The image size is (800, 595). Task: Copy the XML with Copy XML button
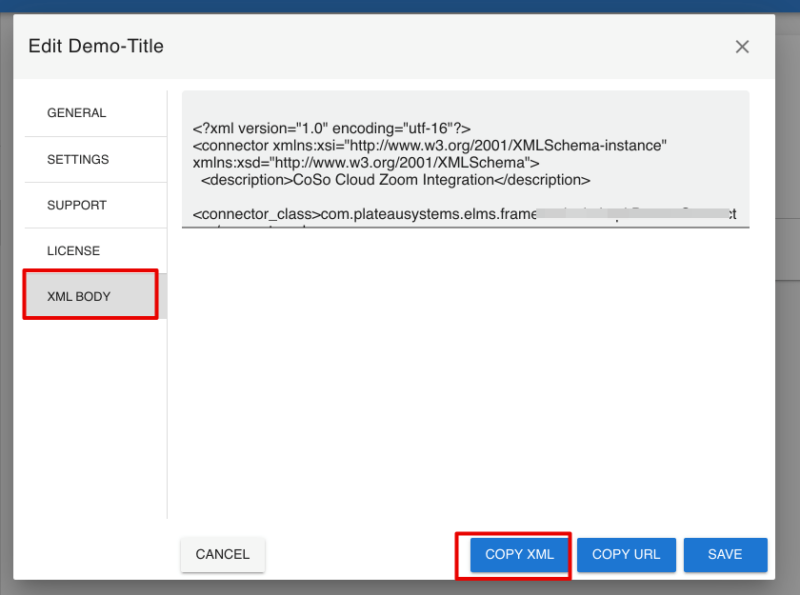point(519,554)
